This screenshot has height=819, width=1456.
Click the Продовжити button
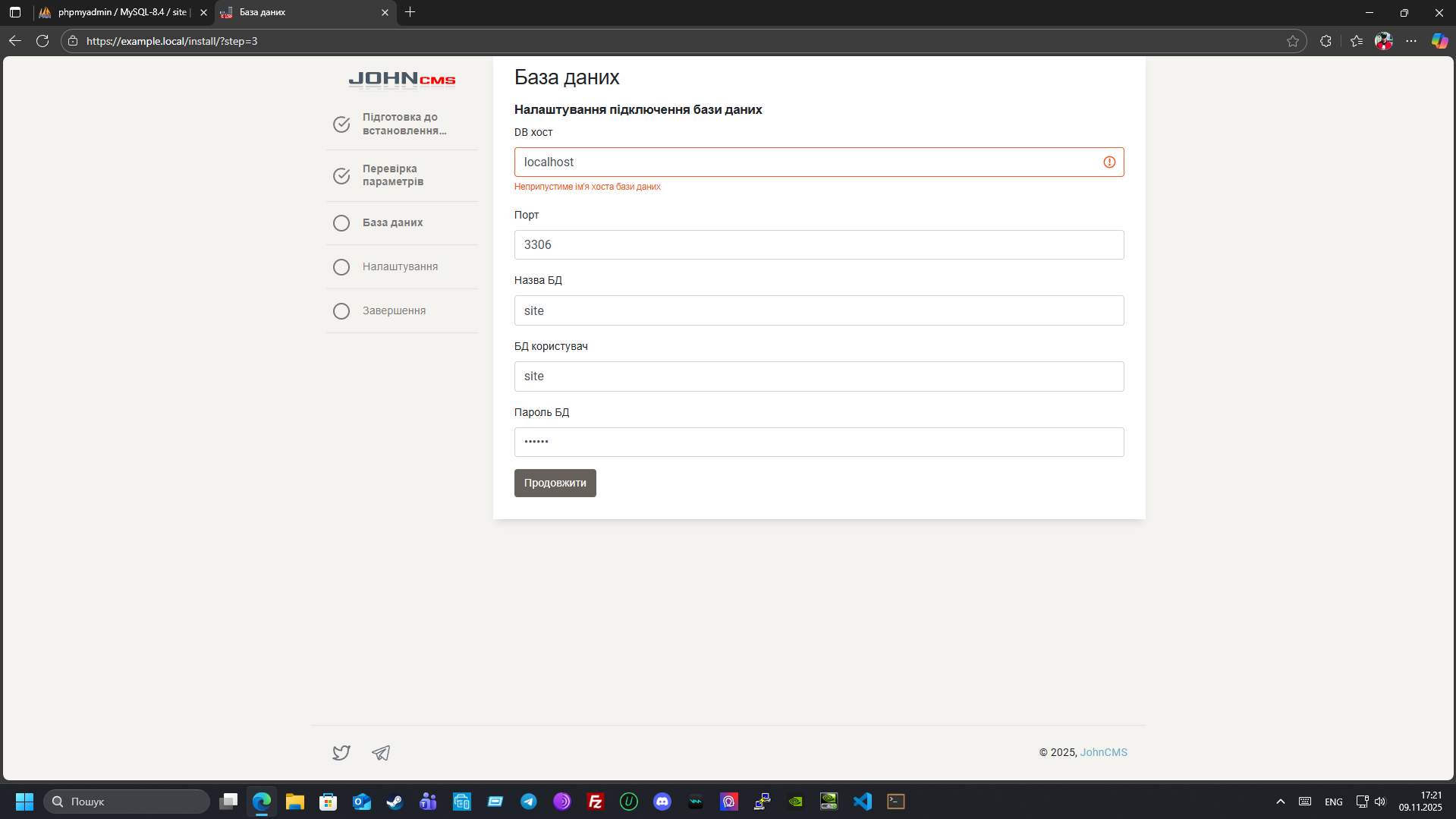(555, 483)
